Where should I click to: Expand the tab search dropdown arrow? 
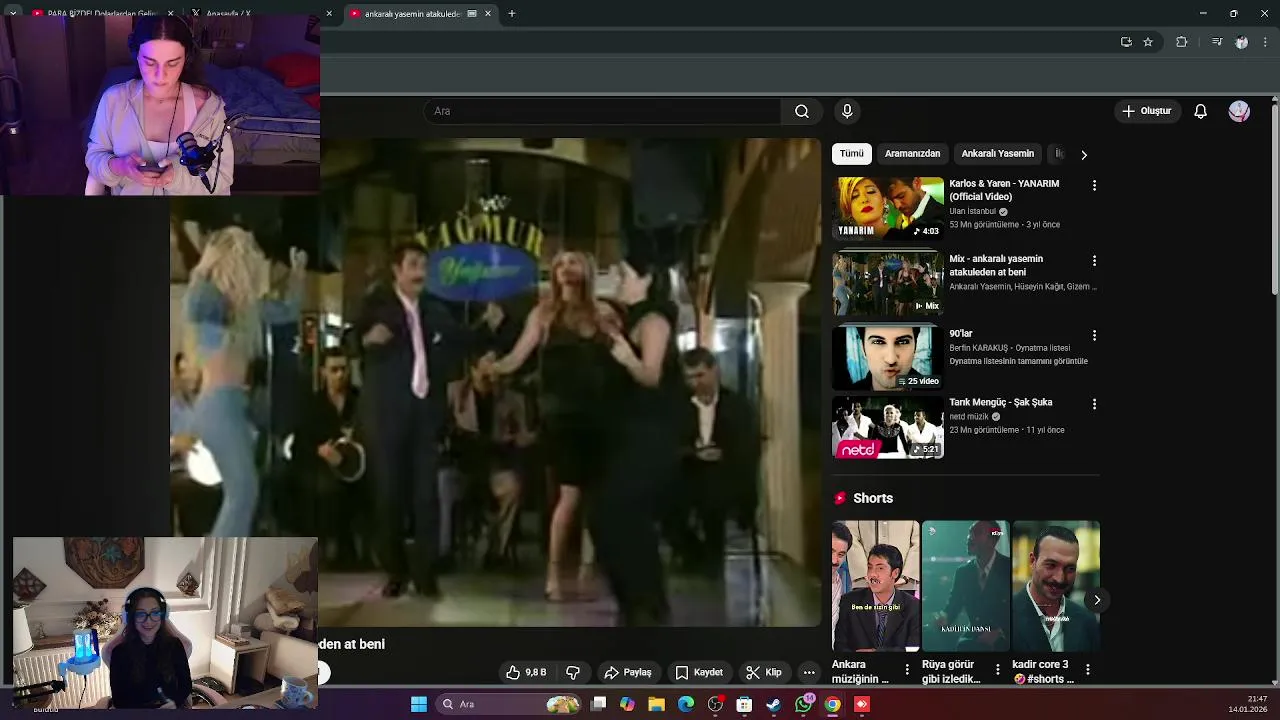[12, 14]
